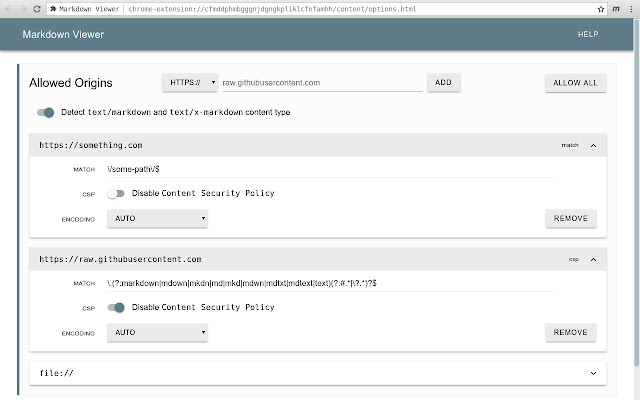Reload the page with the refresh icon
The height and width of the screenshot is (400, 640).
pyautogui.click(x=36, y=8)
